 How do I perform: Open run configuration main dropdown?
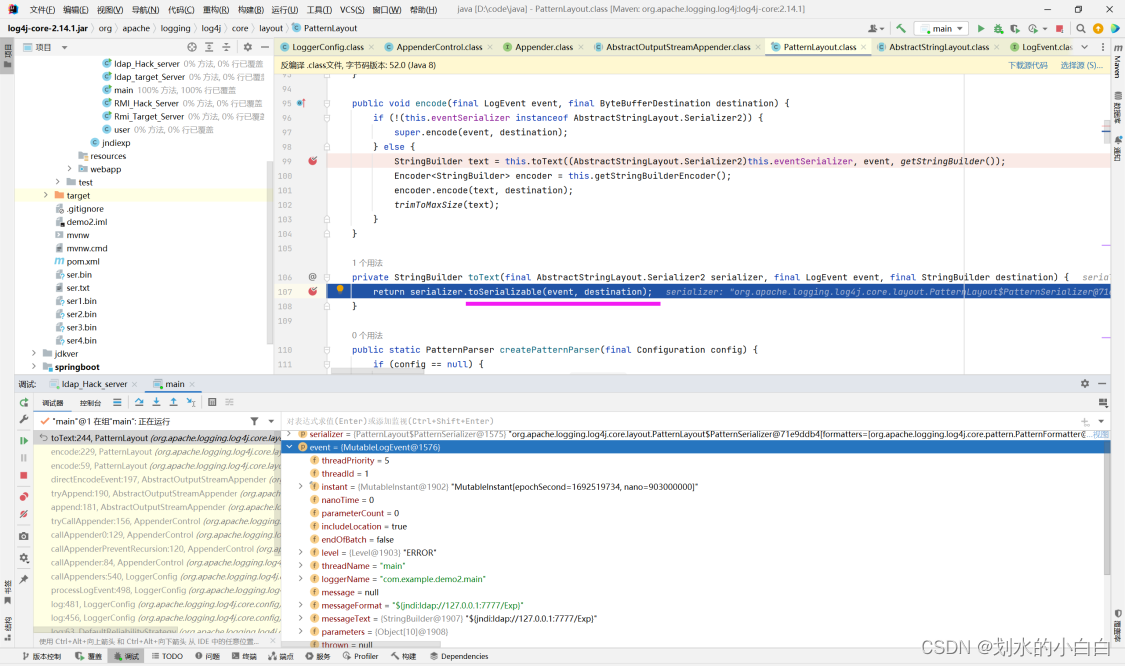pos(942,29)
